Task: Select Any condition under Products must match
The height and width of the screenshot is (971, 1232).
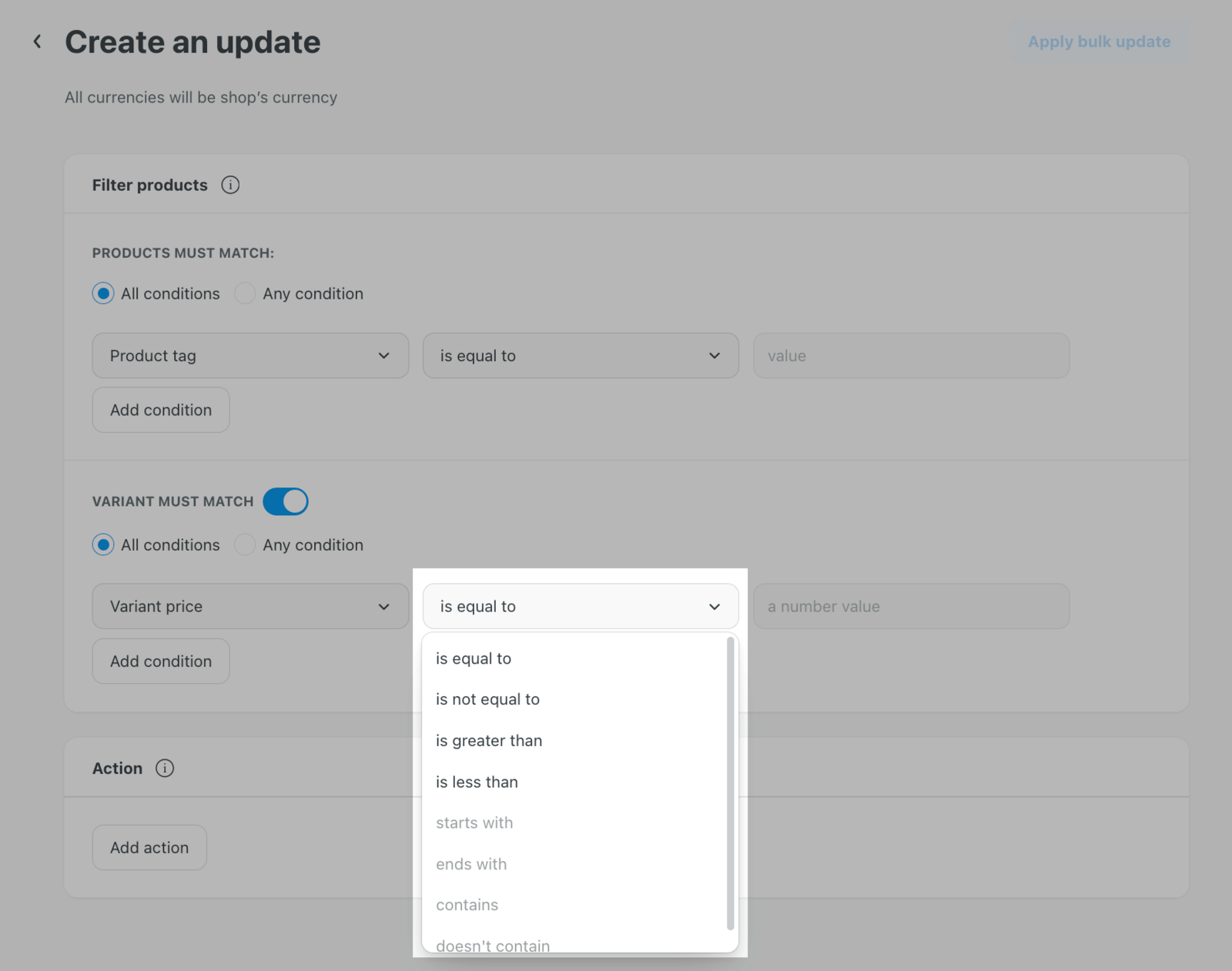Action: [x=245, y=293]
